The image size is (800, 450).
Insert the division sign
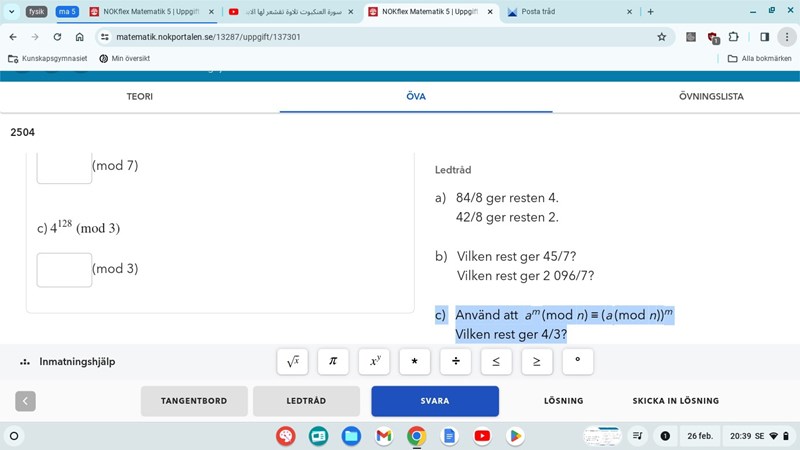tap(455, 361)
